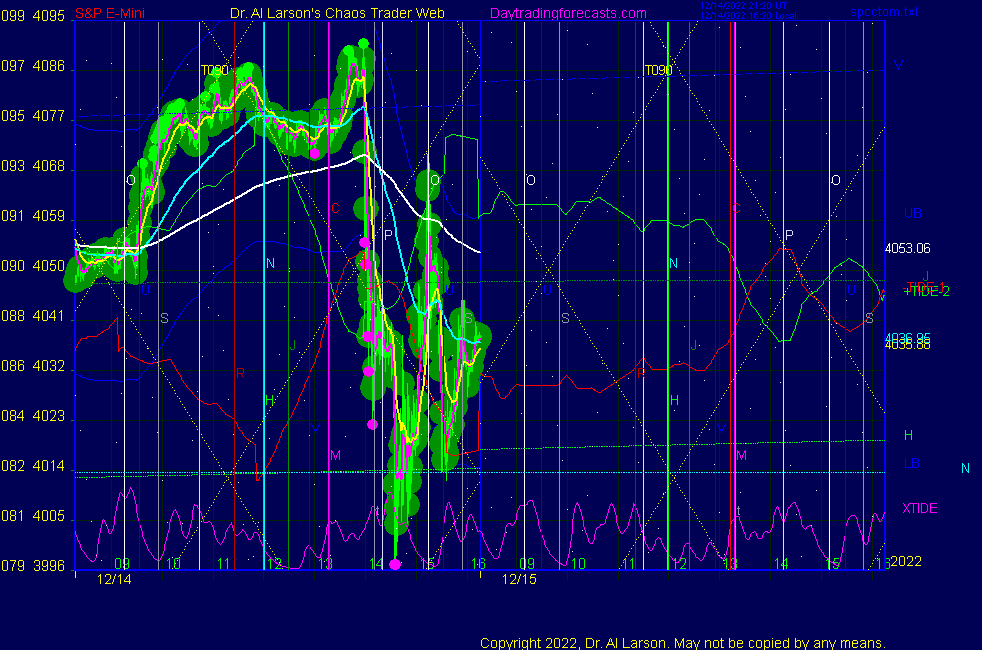Click the magenta XTIDE legend label

click(920, 508)
